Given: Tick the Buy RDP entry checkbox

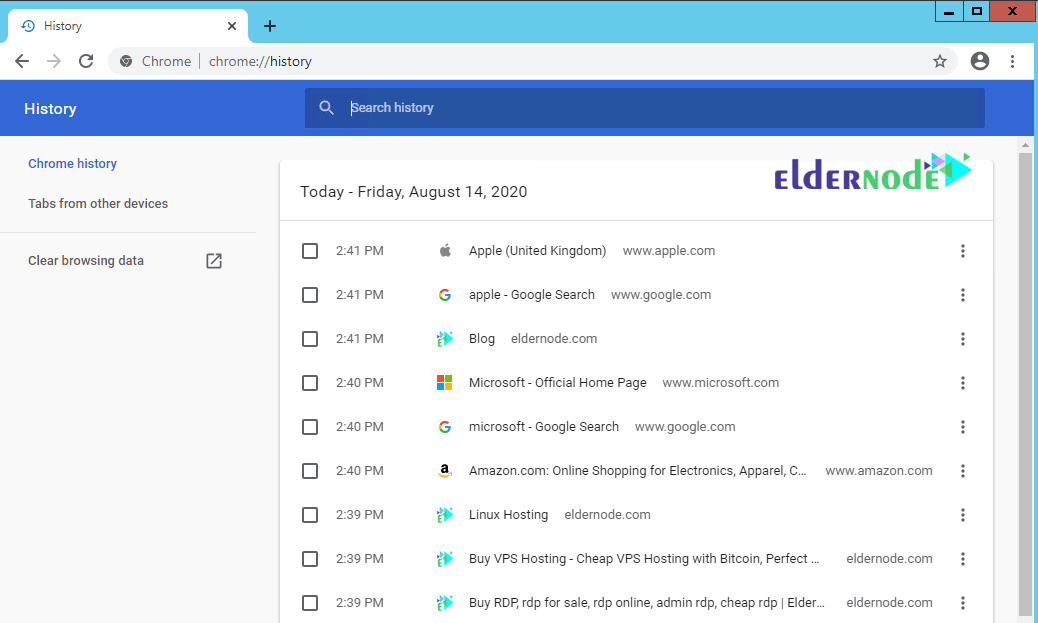Looking at the screenshot, I should coord(310,602).
